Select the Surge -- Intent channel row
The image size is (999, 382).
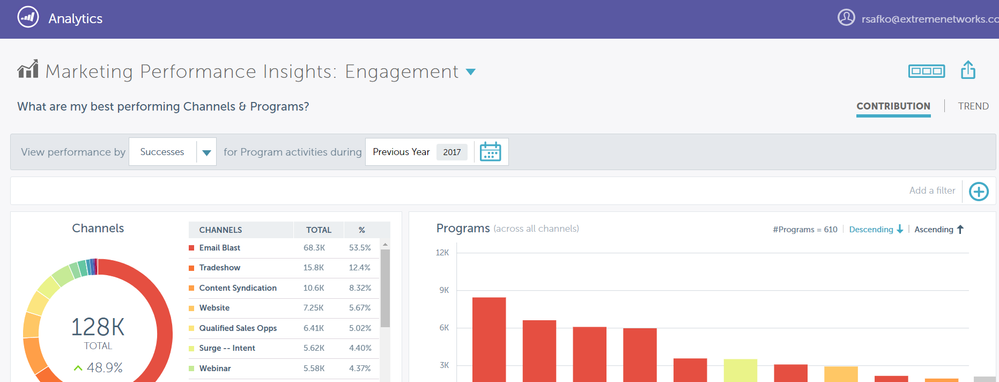[x=284, y=348]
